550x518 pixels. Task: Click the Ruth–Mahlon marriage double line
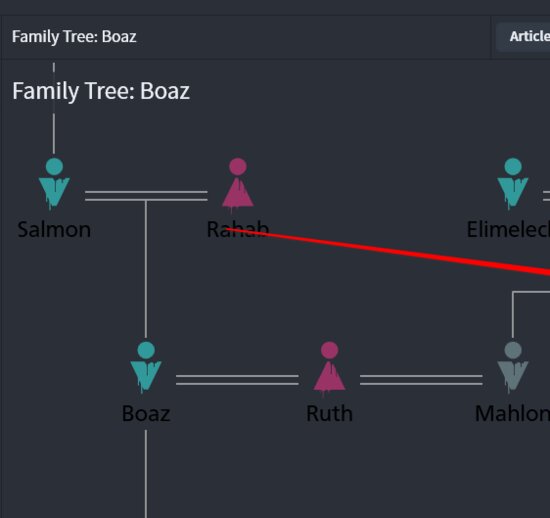[x=421, y=380]
